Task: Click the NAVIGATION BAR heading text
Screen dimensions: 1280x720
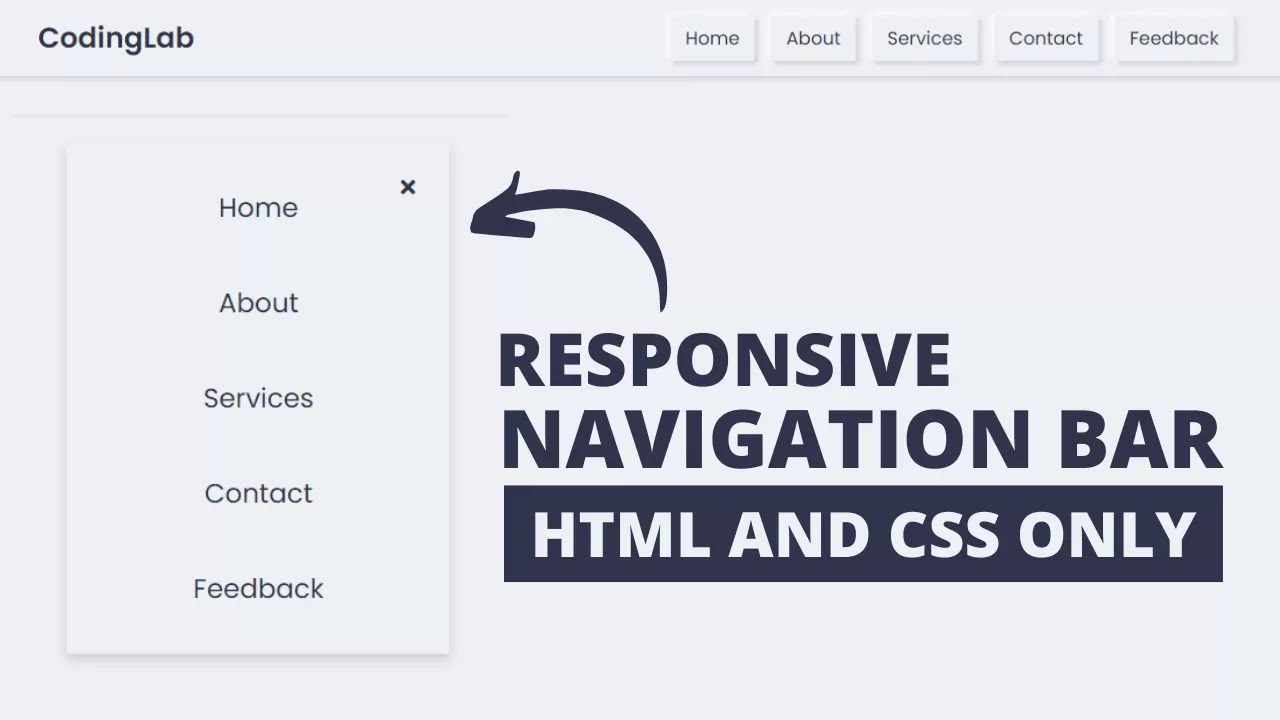Action: pos(862,438)
